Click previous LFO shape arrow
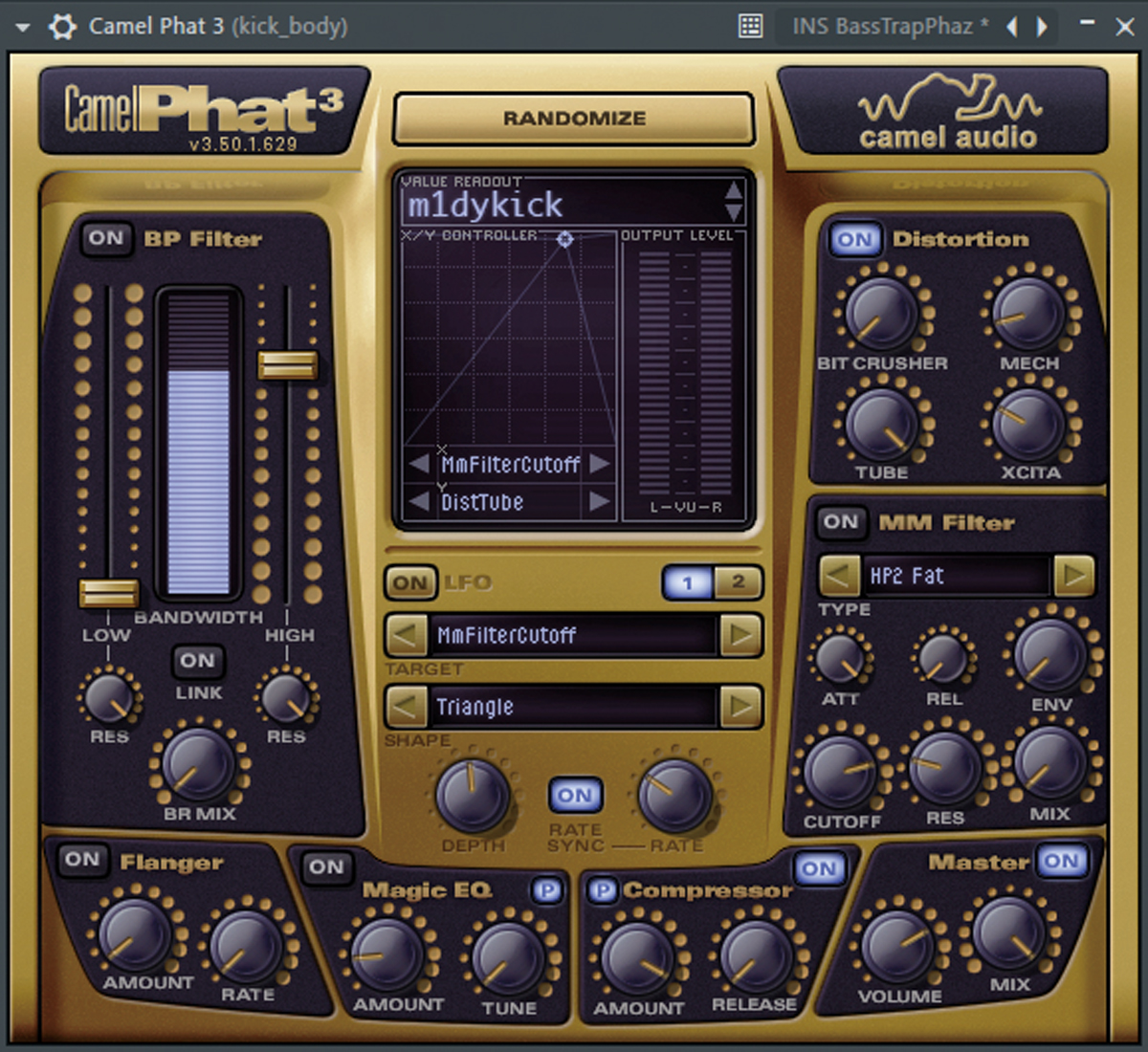Viewport: 1148px width, 1052px height. tap(406, 707)
